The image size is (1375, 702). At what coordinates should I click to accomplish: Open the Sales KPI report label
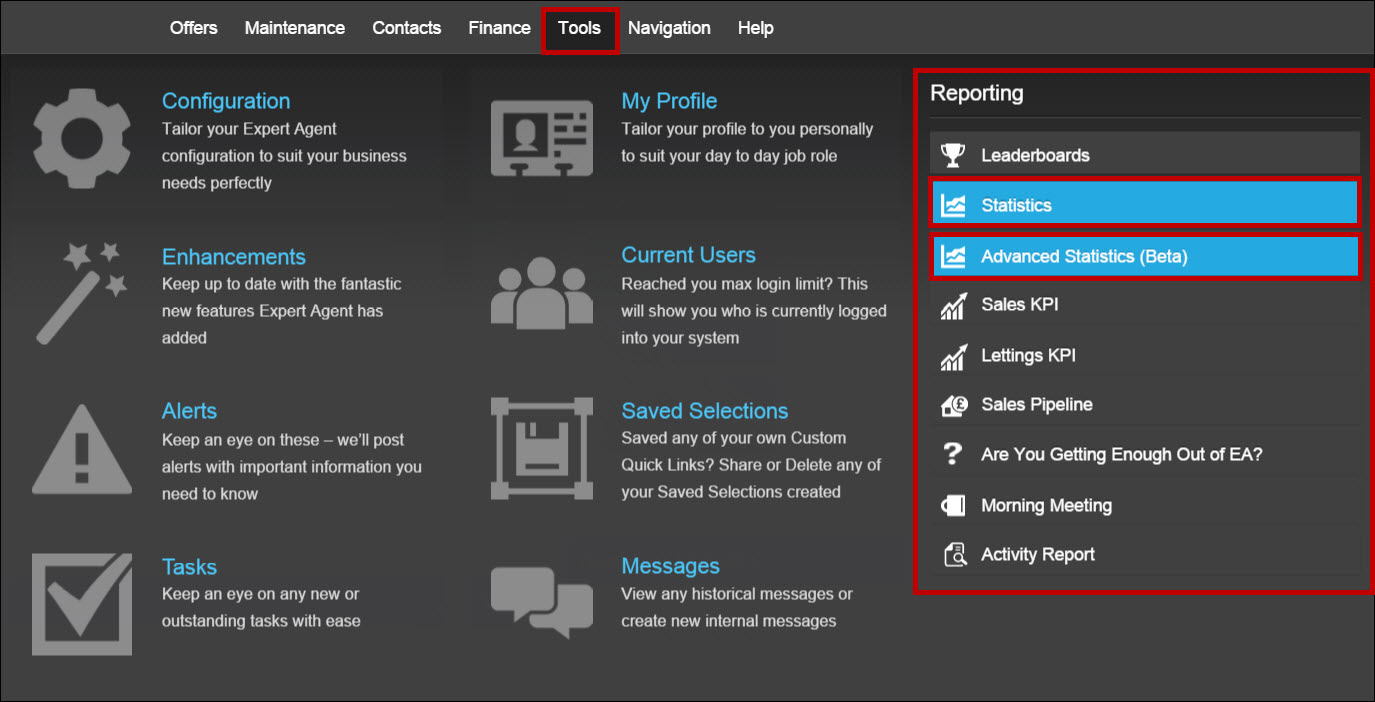(1020, 305)
